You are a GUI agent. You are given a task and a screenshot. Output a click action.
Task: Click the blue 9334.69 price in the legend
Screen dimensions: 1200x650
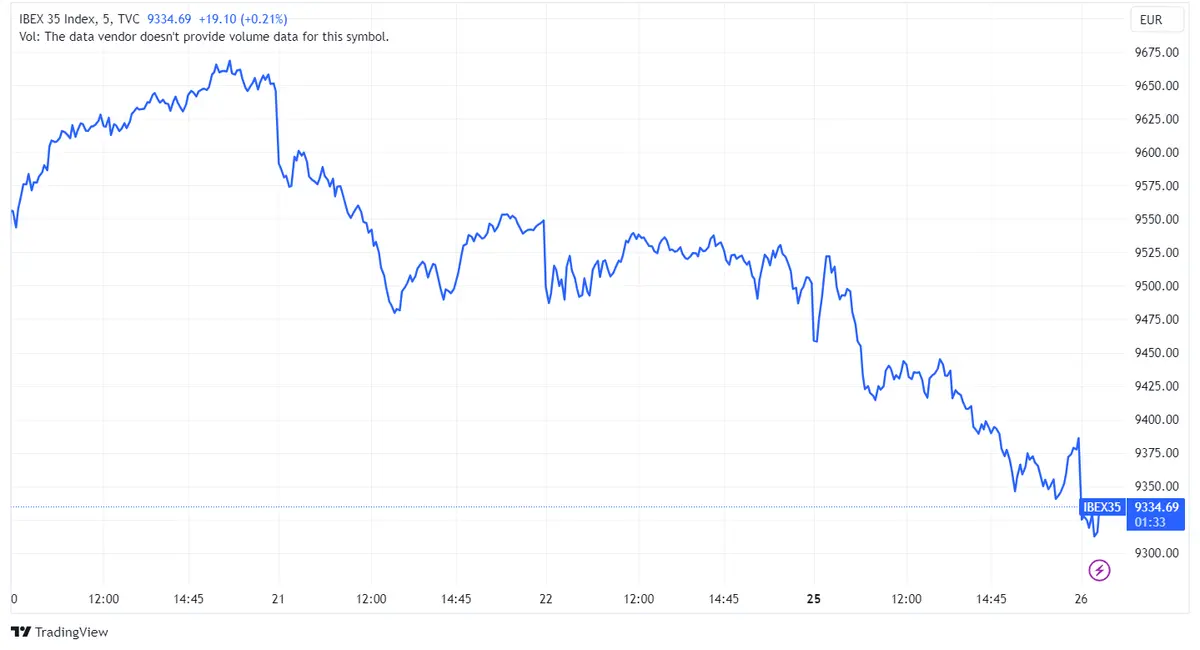click(x=168, y=18)
